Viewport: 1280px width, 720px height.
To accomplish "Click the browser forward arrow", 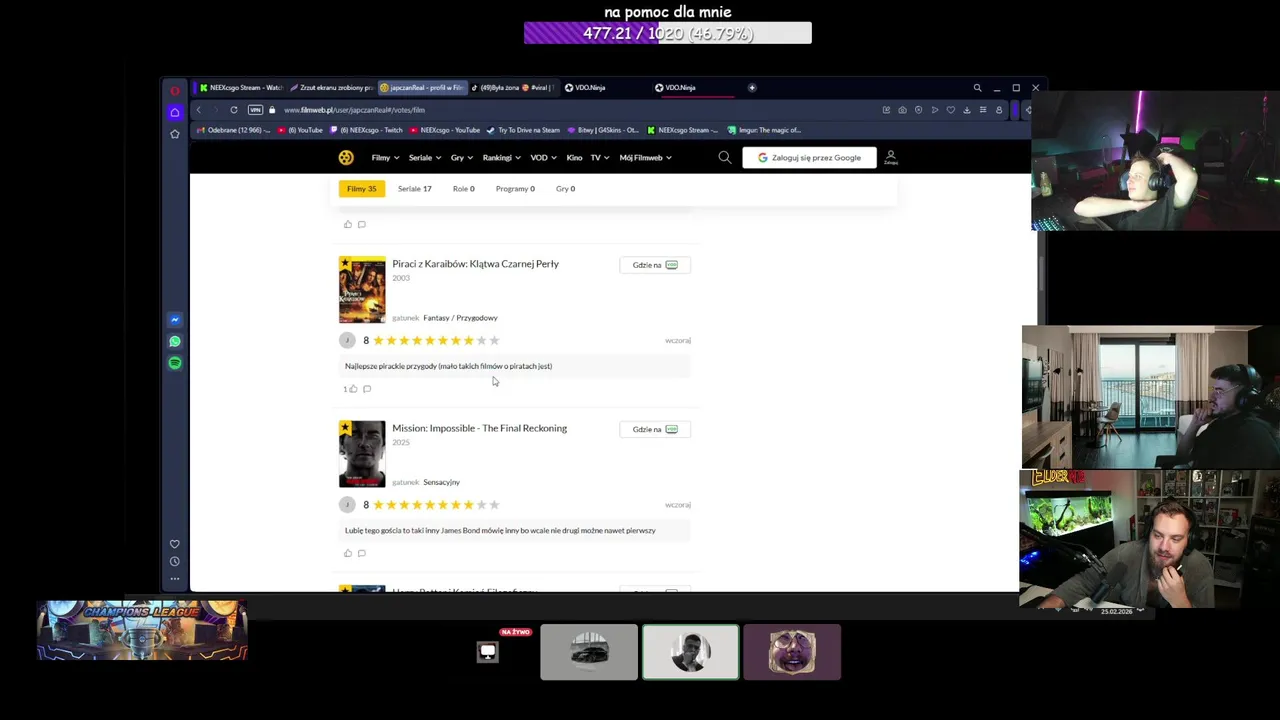I will [215, 110].
